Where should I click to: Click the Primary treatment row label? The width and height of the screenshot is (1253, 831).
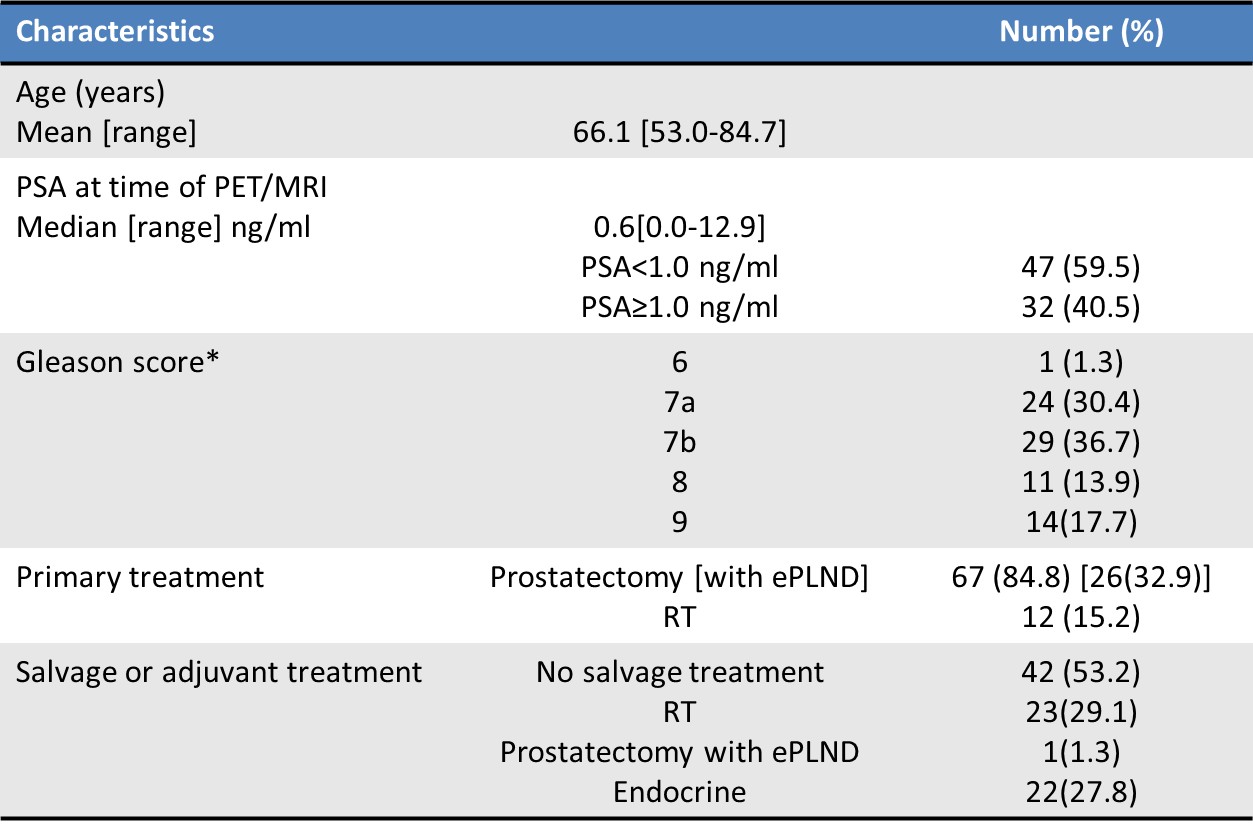[x=140, y=578]
